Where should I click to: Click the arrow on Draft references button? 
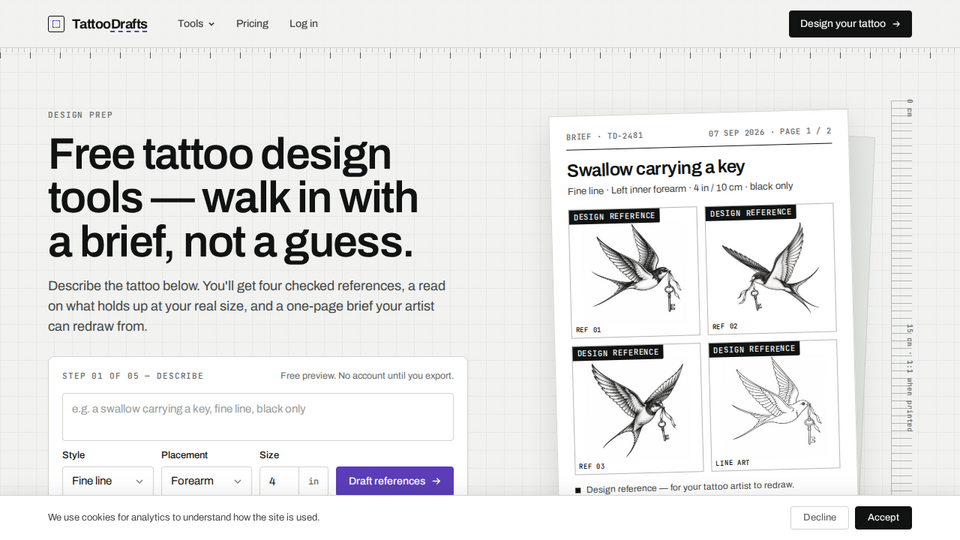(x=437, y=481)
